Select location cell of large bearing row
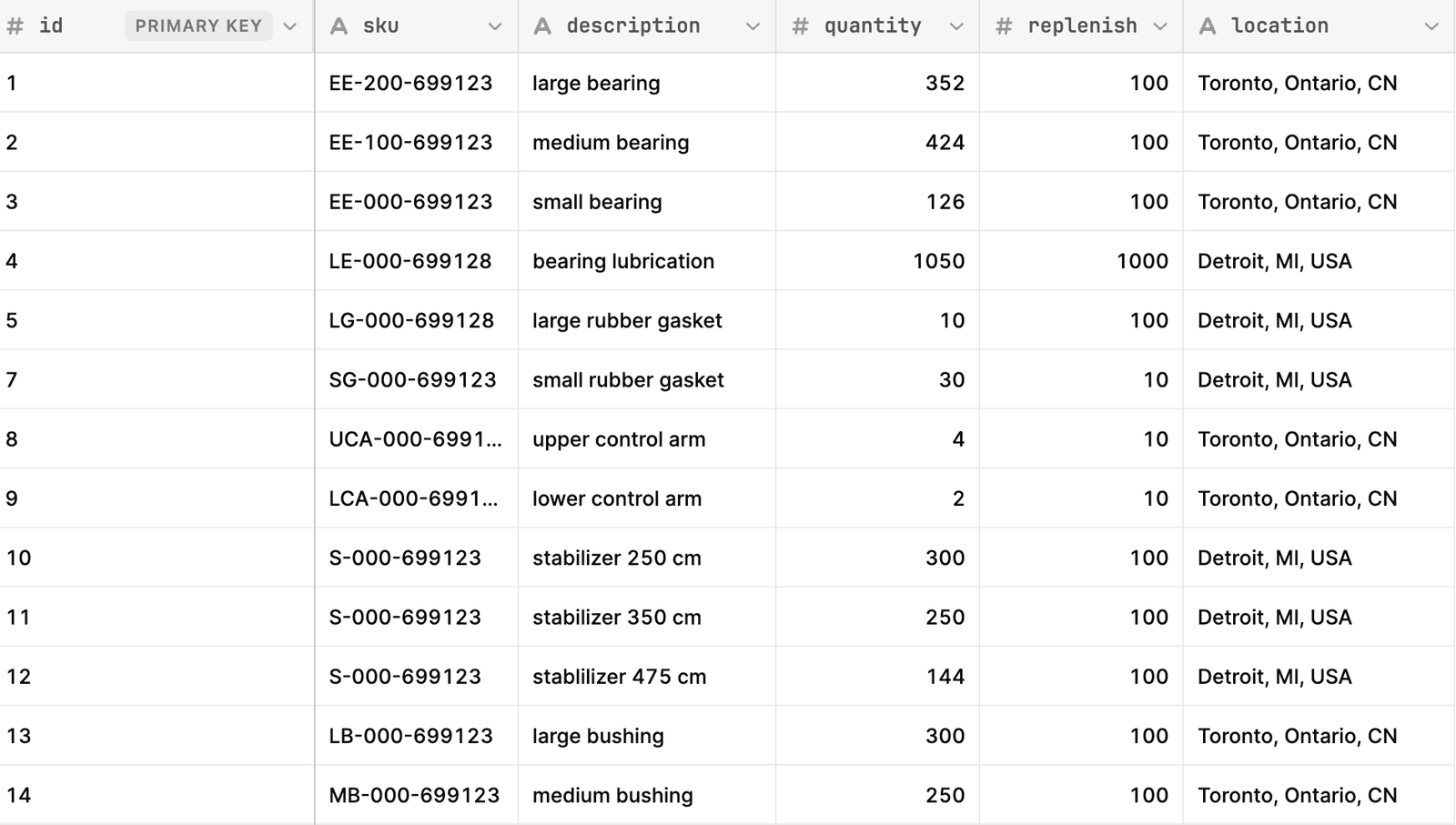This screenshot has width=1456, height=825. tap(1319, 83)
